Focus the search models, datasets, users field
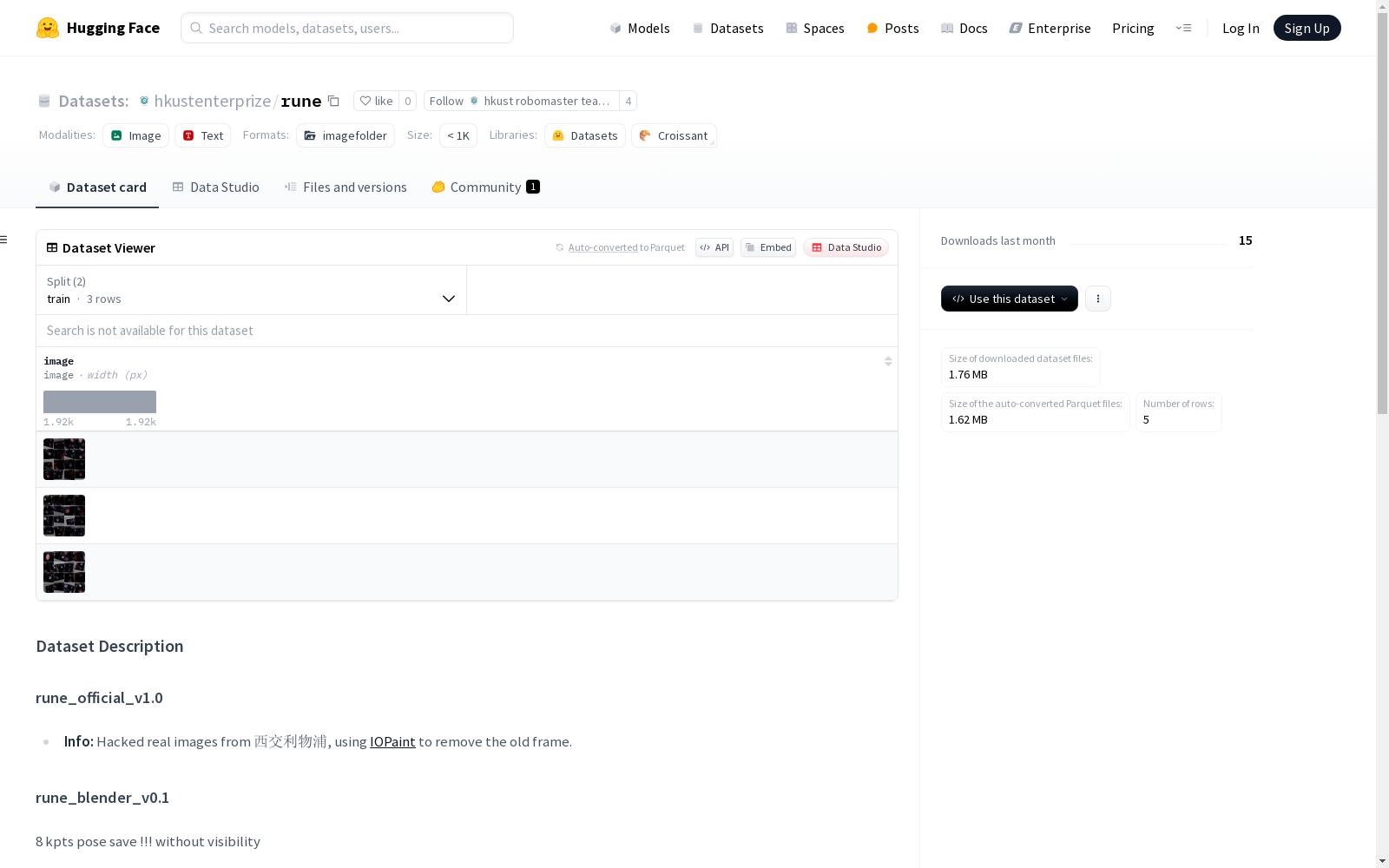The width and height of the screenshot is (1389, 868). (x=347, y=28)
